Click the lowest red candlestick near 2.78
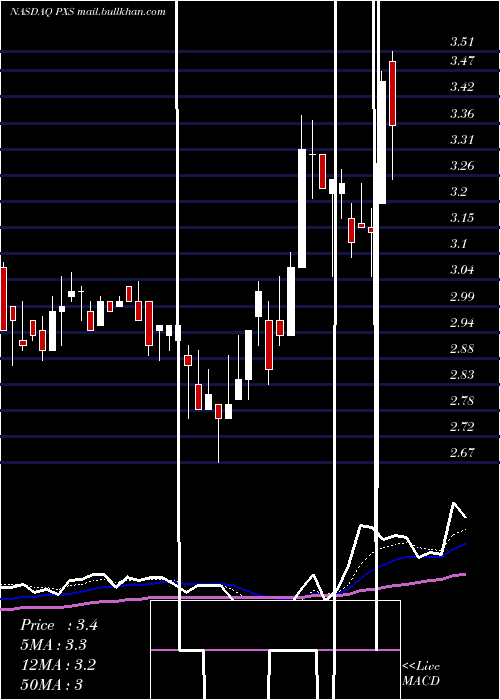 click(x=218, y=411)
